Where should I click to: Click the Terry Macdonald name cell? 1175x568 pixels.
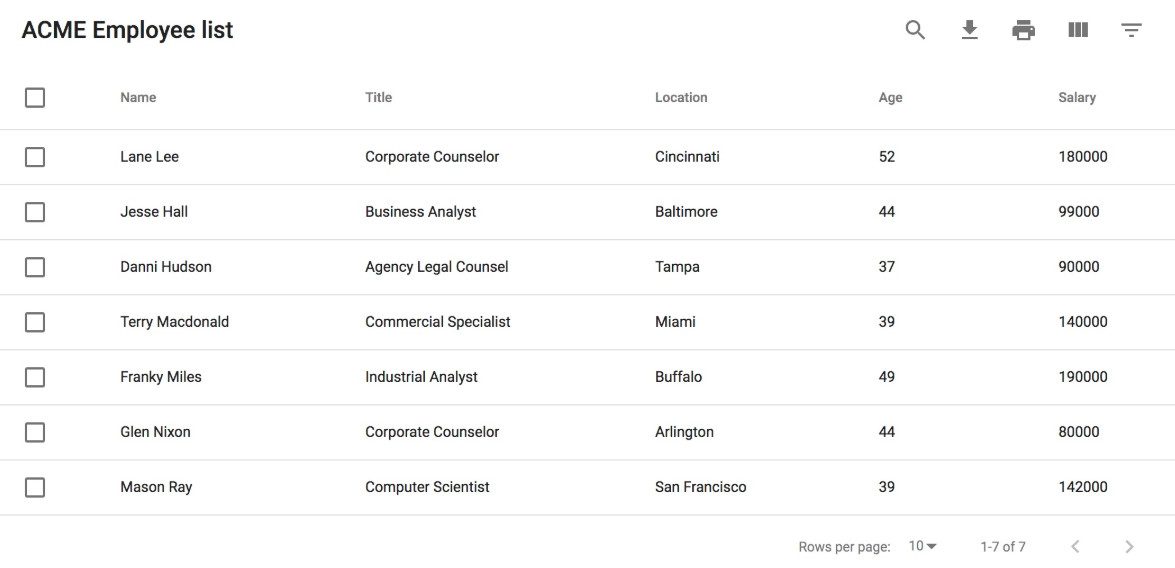point(175,322)
